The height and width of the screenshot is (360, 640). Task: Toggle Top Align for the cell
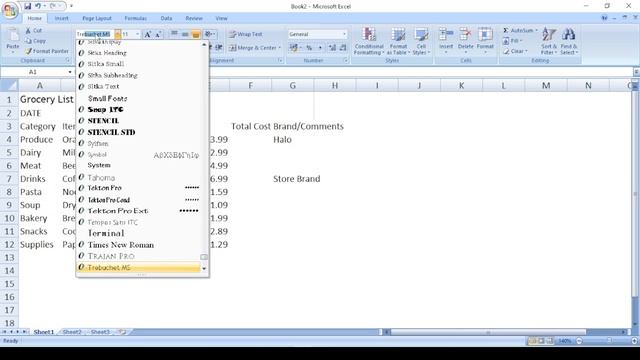pyautogui.click(x=174, y=34)
